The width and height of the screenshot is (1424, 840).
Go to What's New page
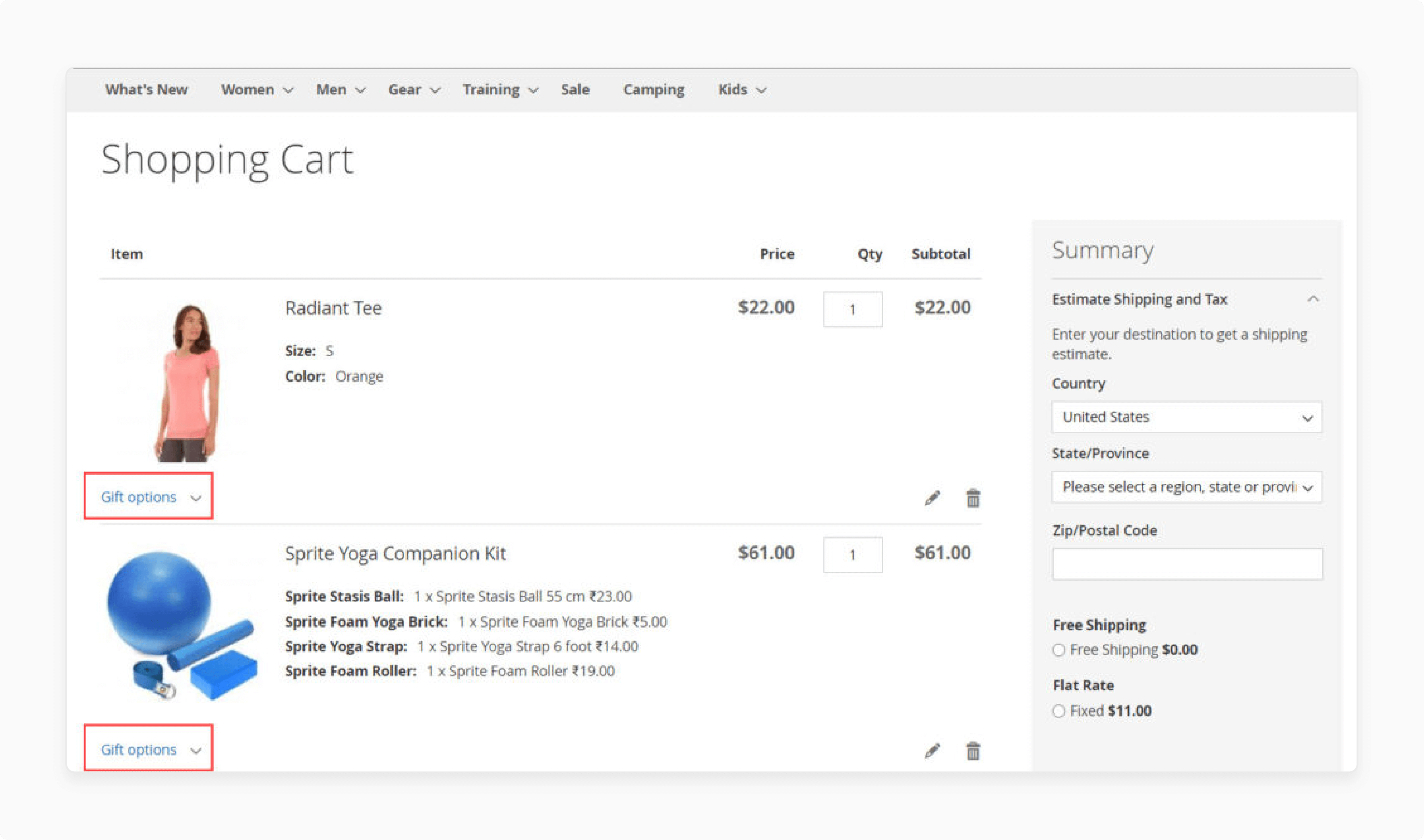click(146, 89)
